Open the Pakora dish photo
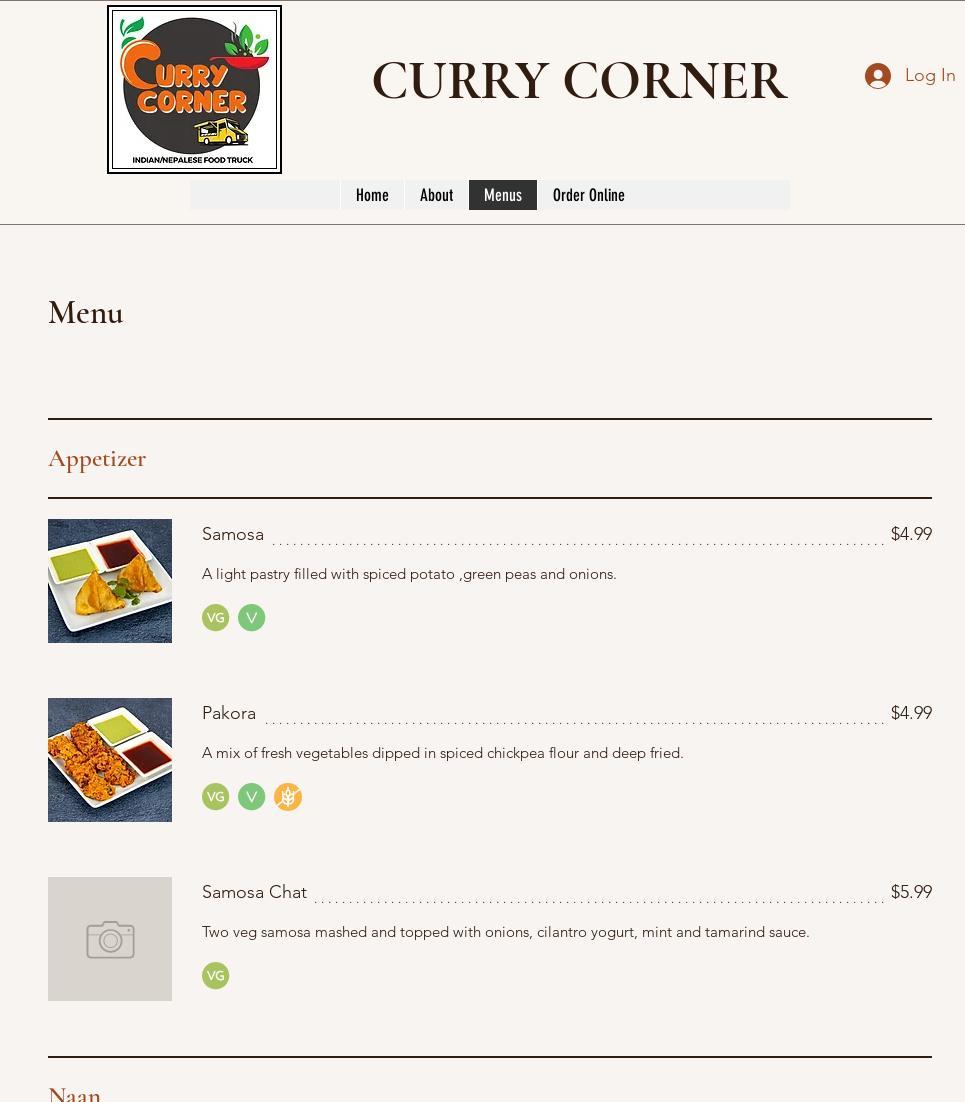This screenshot has height=1102, width=965. point(110,760)
